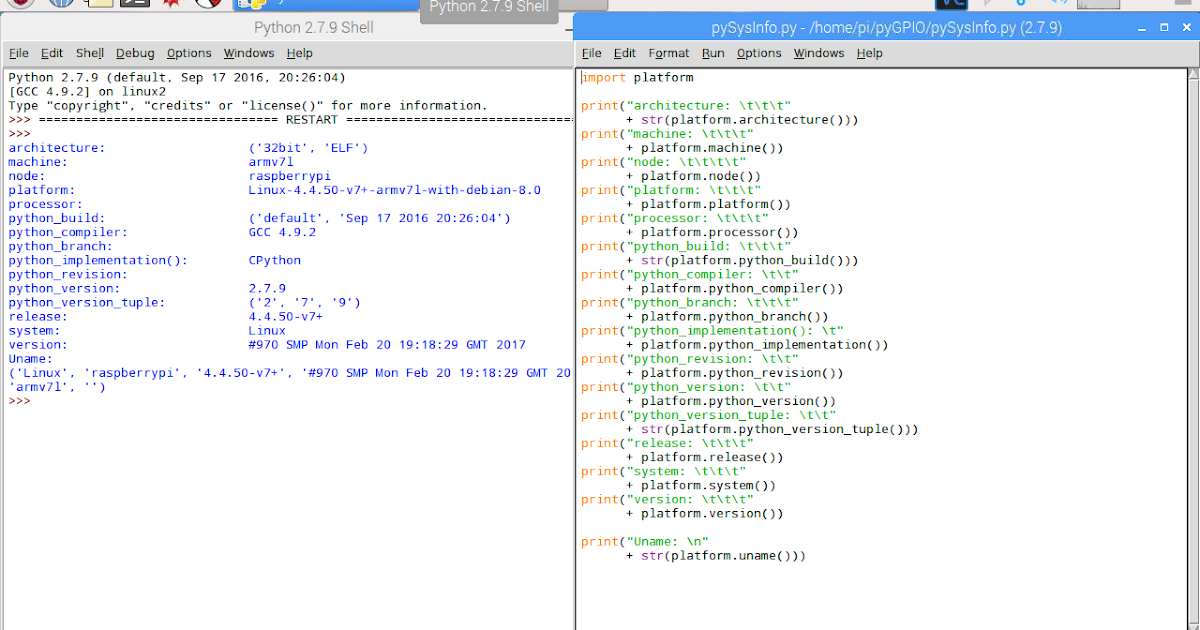Open the Bluetooth tray icon
The width and height of the screenshot is (1200, 630).
pyautogui.click(x=1021, y=4)
